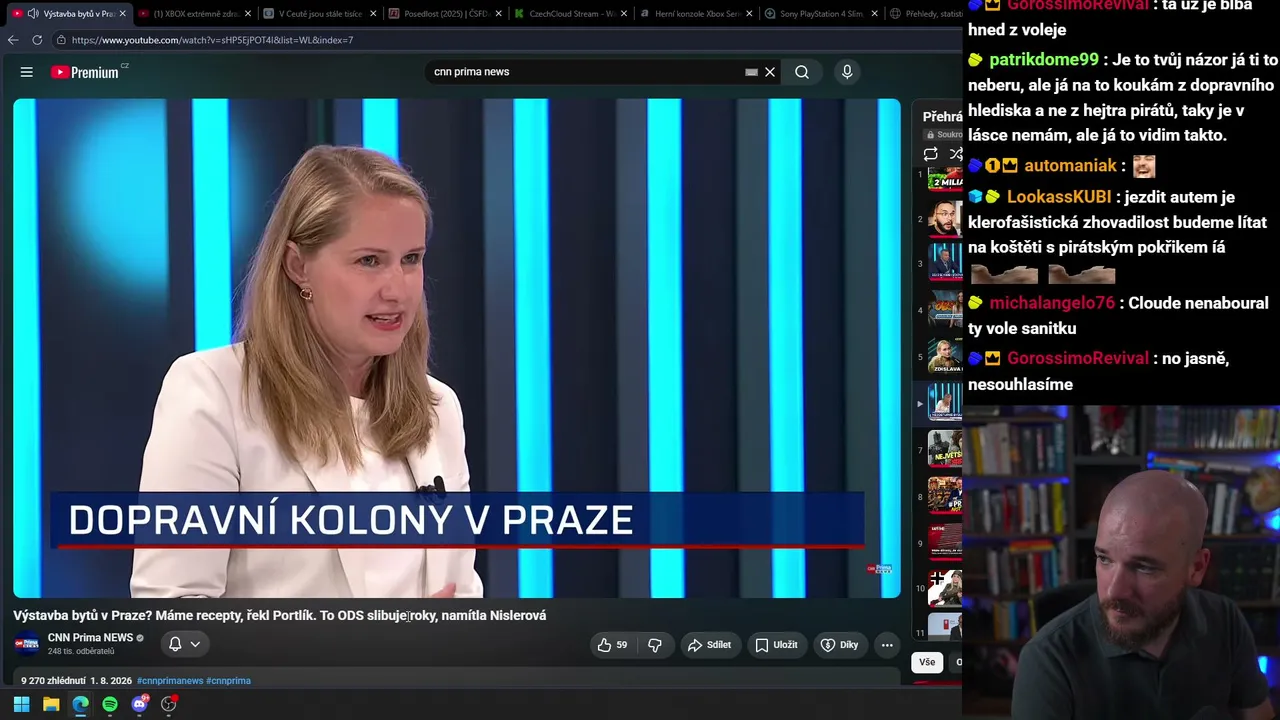
Task: Open Discord from the taskbar
Action: pos(139,704)
